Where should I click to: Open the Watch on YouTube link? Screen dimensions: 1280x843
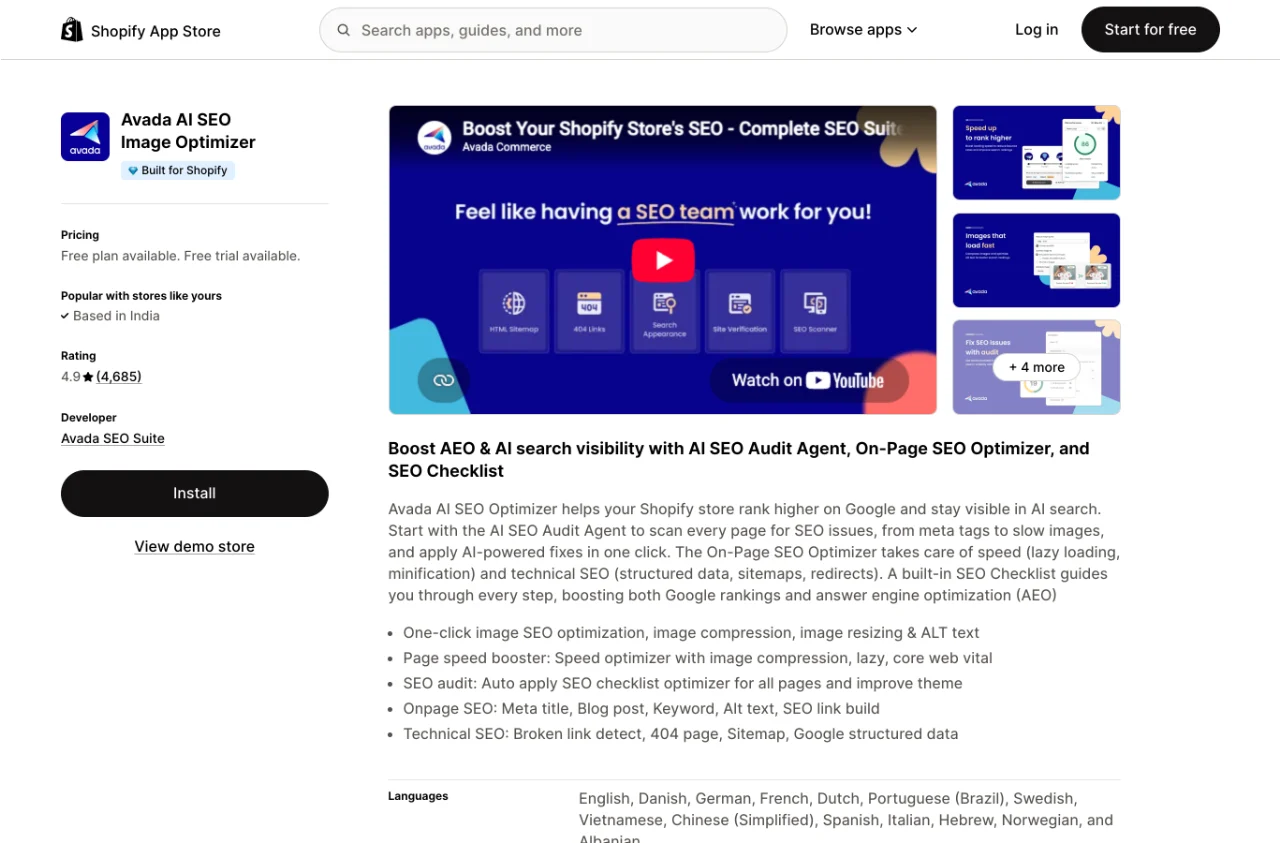click(809, 380)
